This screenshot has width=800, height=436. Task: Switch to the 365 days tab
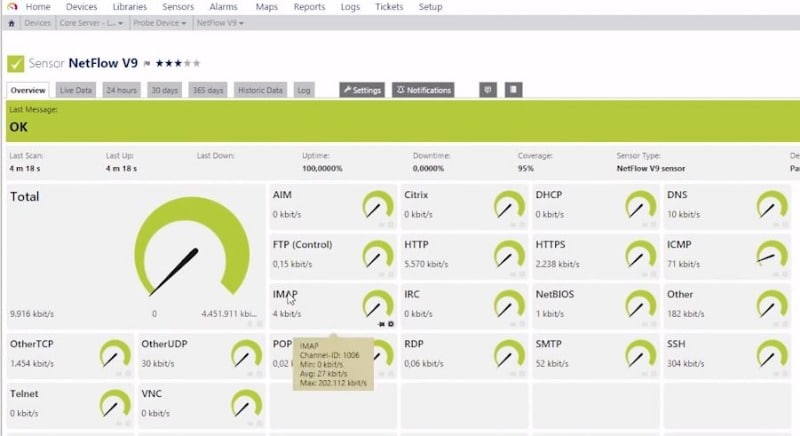[208, 90]
